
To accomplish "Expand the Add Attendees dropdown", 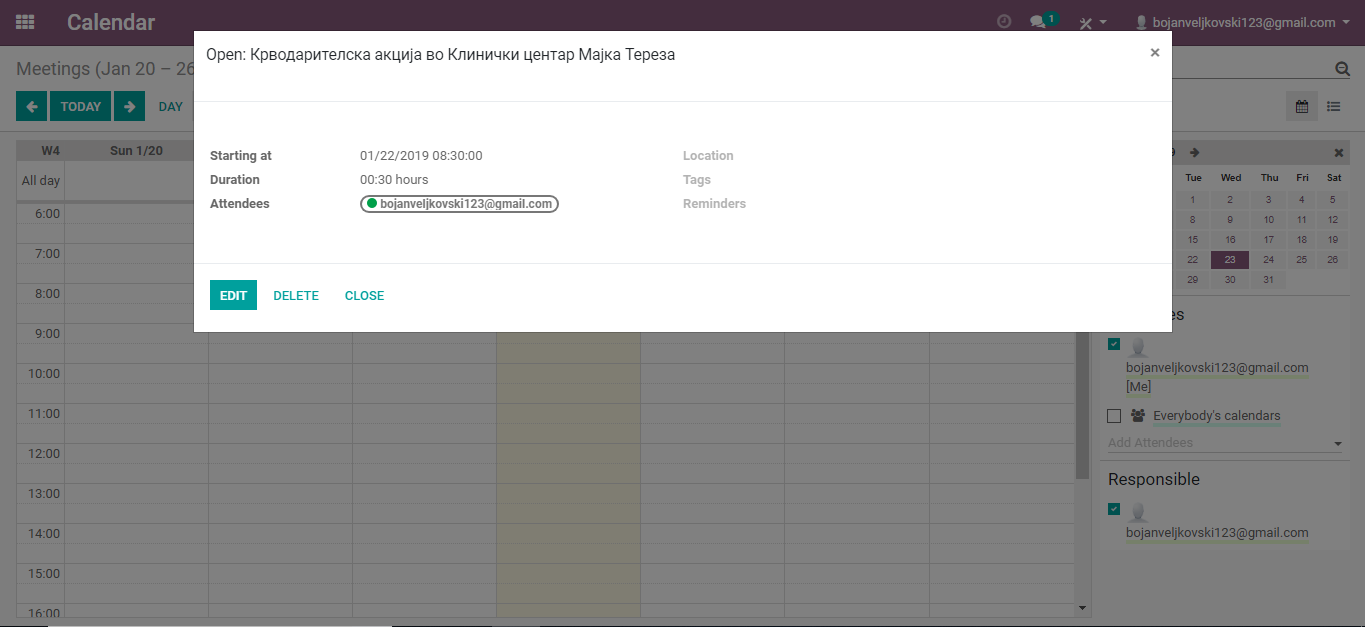I will [x=1338, y=444].
